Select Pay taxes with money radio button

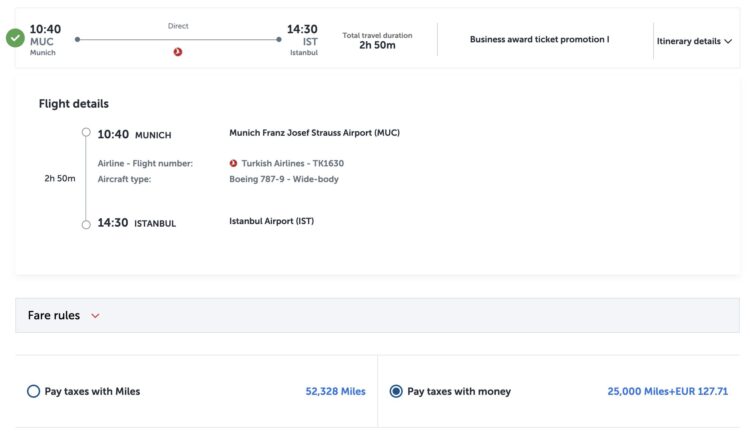click(396, 391)
